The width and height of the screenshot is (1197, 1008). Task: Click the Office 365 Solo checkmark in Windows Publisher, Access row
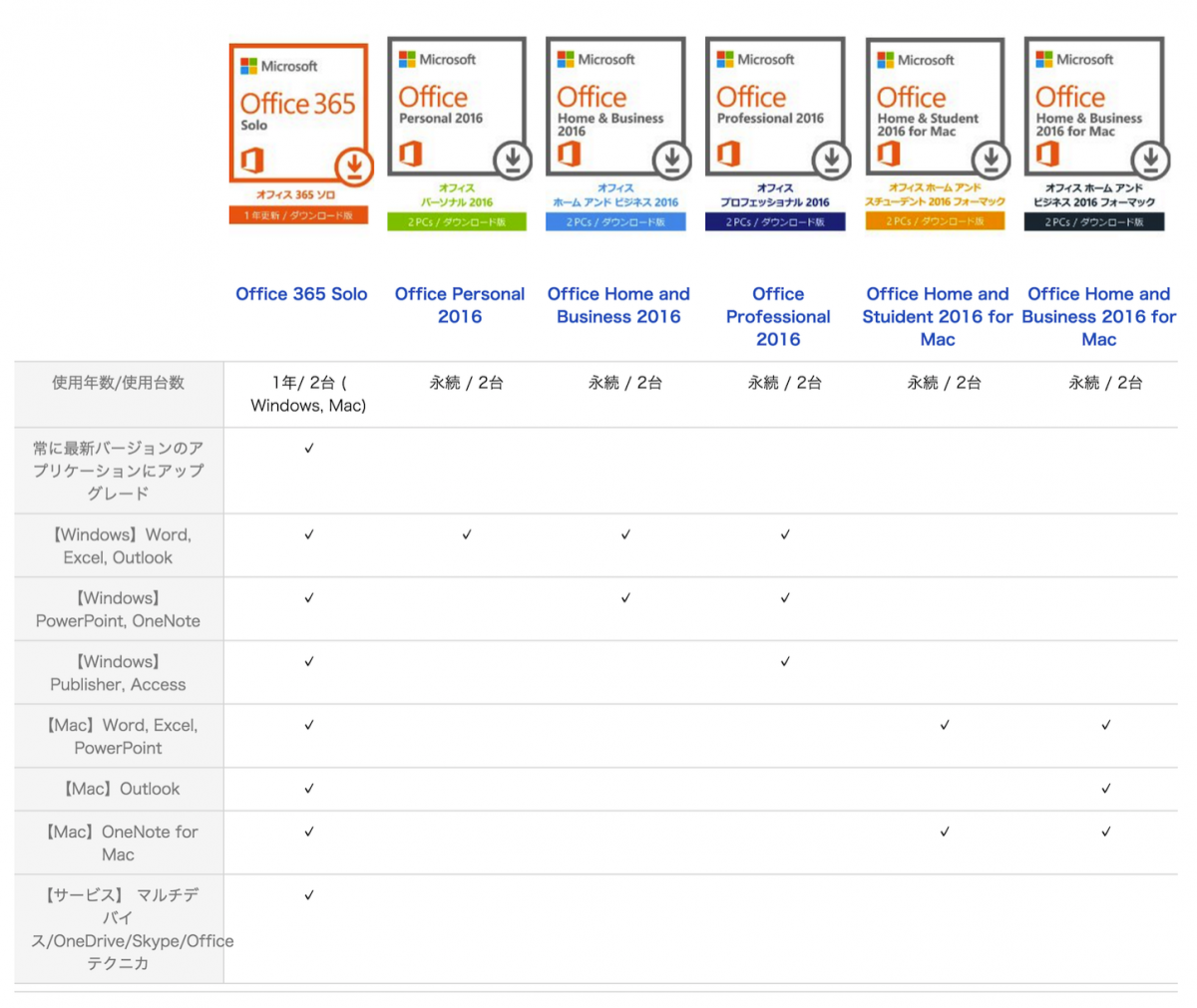tap(309, 661)
